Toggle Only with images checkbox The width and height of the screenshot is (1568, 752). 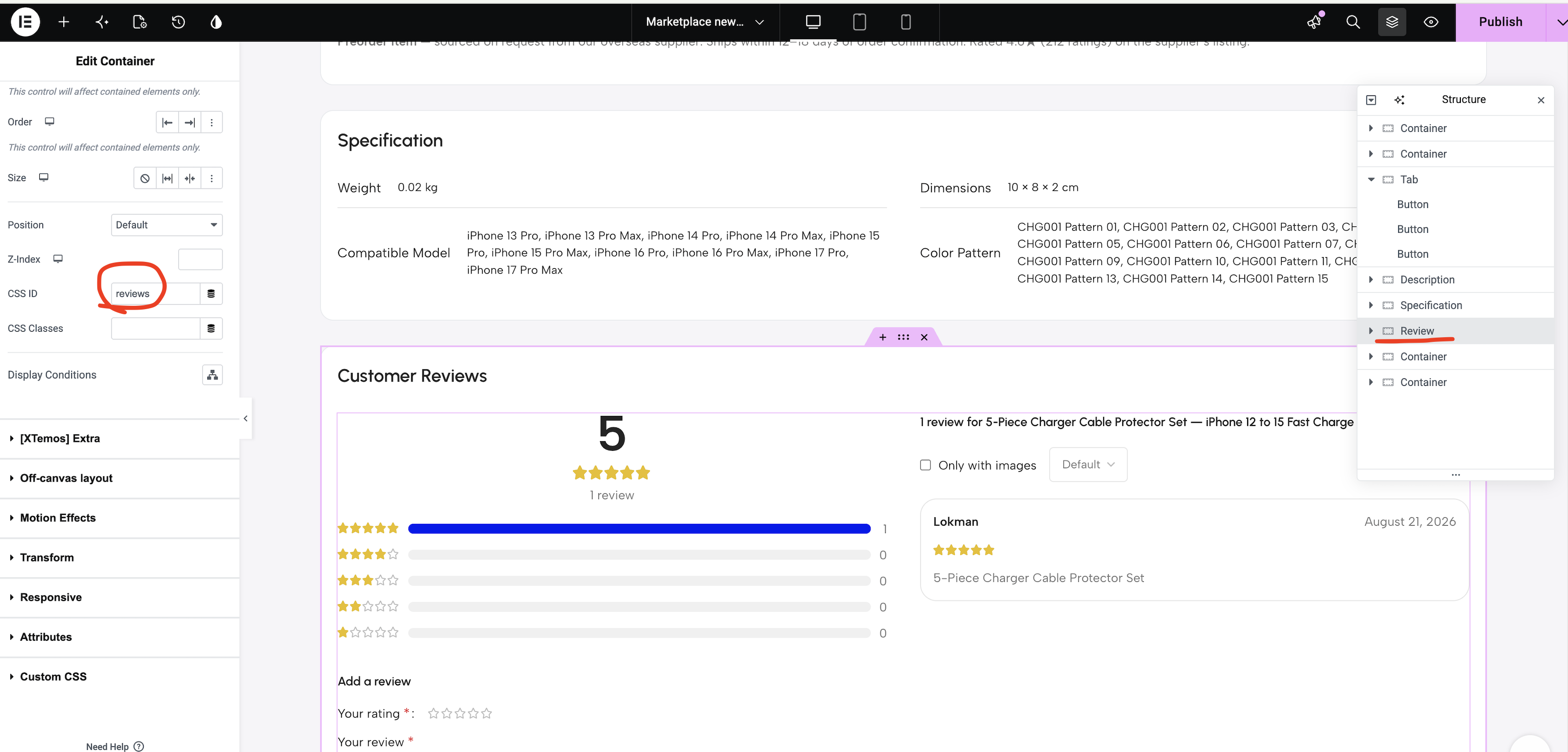pos(925,465)
